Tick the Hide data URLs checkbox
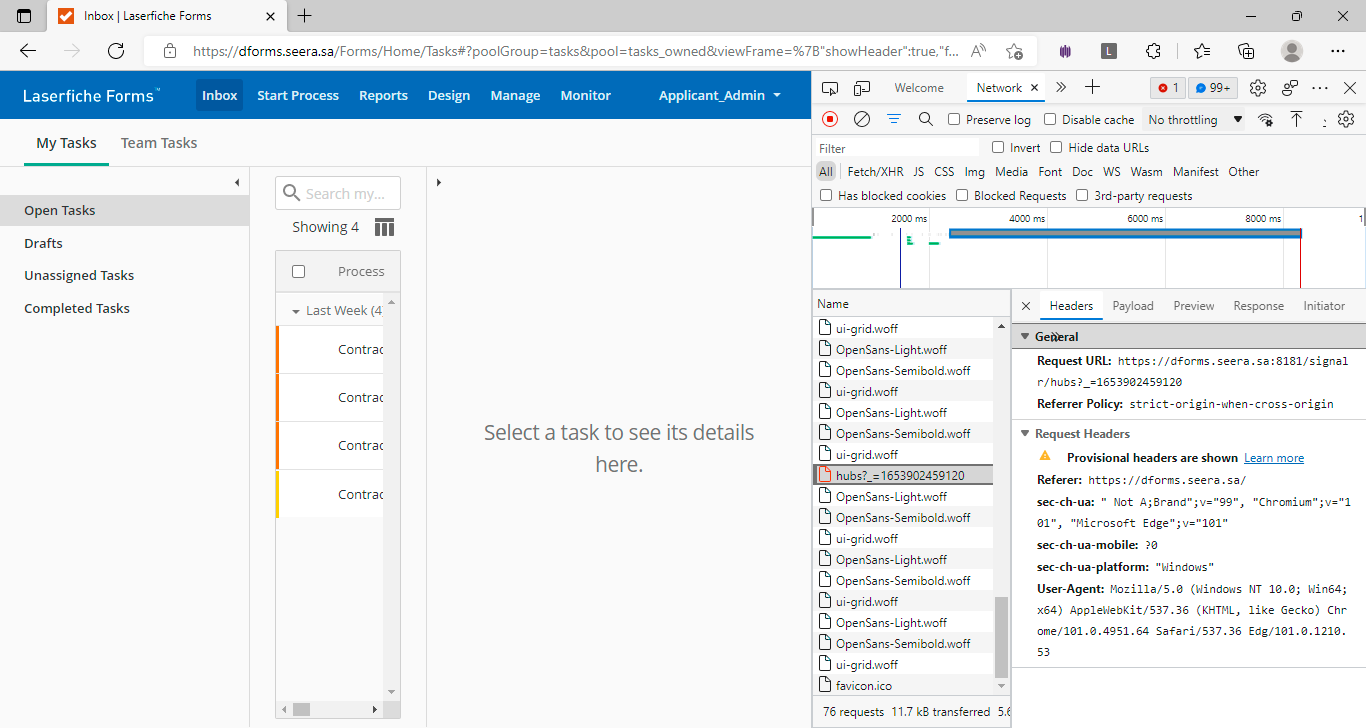Screen dimensions: 1366x728 (x=1056, y=148)
